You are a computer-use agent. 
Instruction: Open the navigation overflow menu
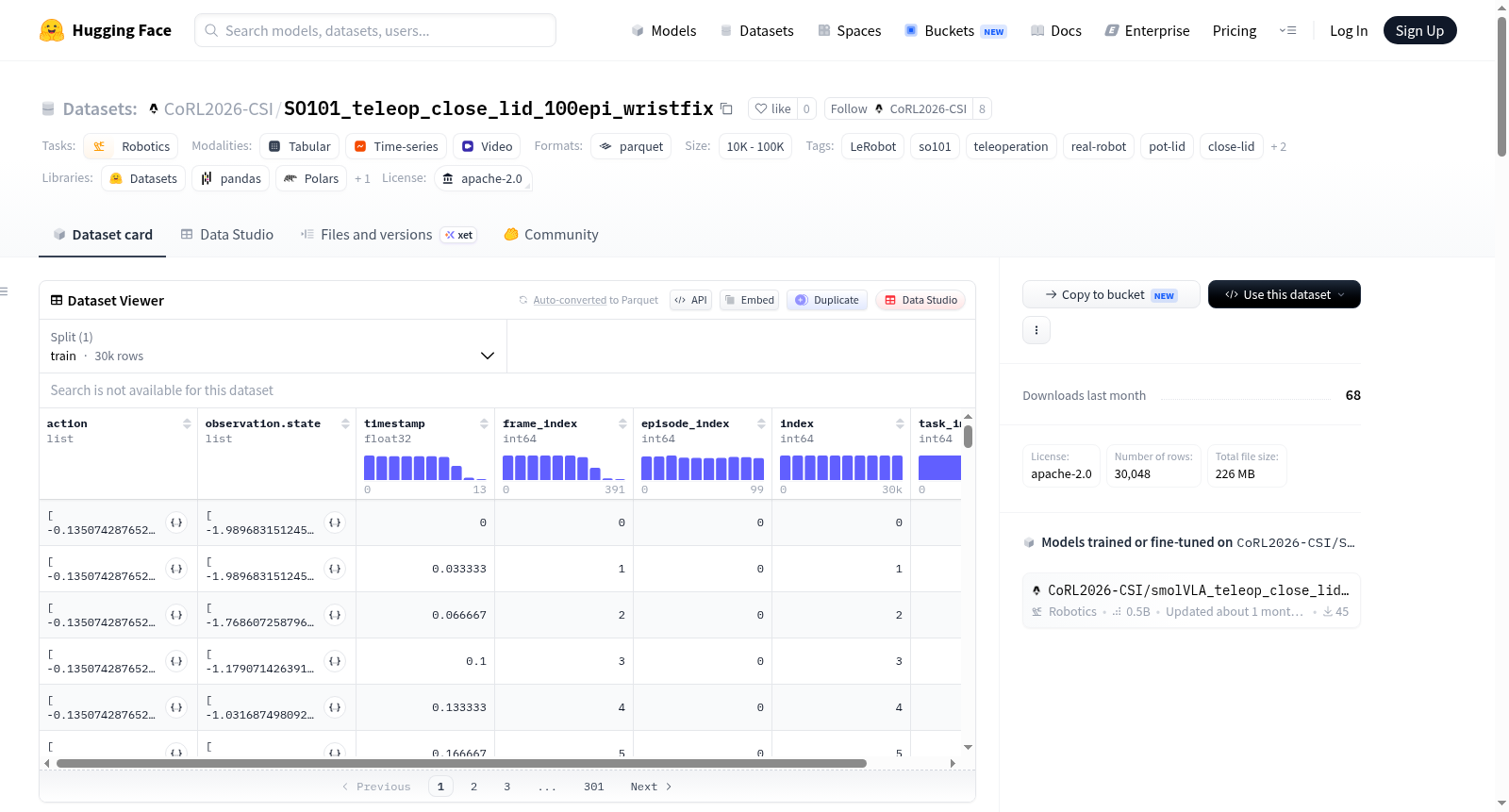pos(1287,30)
